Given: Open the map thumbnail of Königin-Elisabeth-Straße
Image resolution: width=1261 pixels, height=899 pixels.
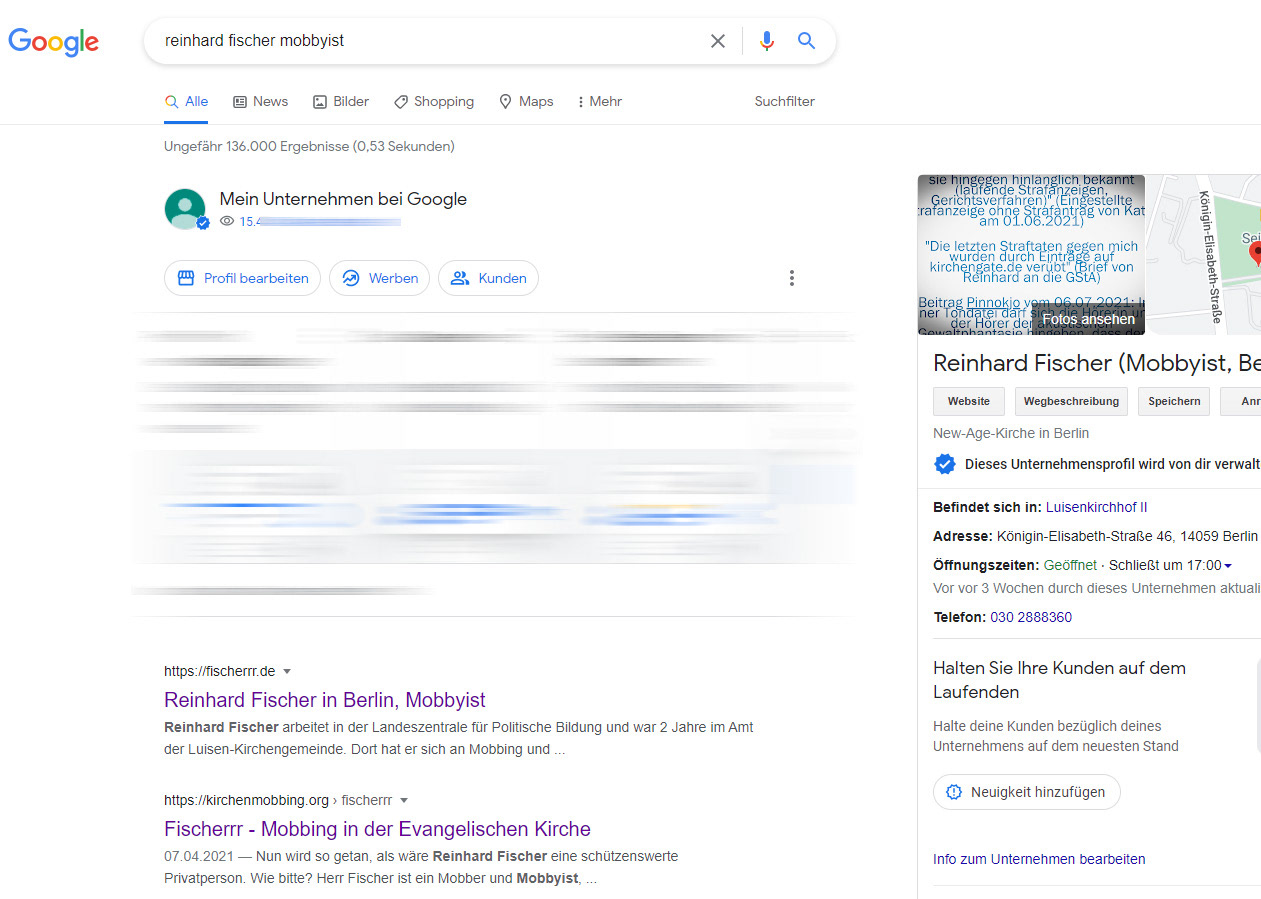Looking at the screenshot, I should click(1204, 254).
